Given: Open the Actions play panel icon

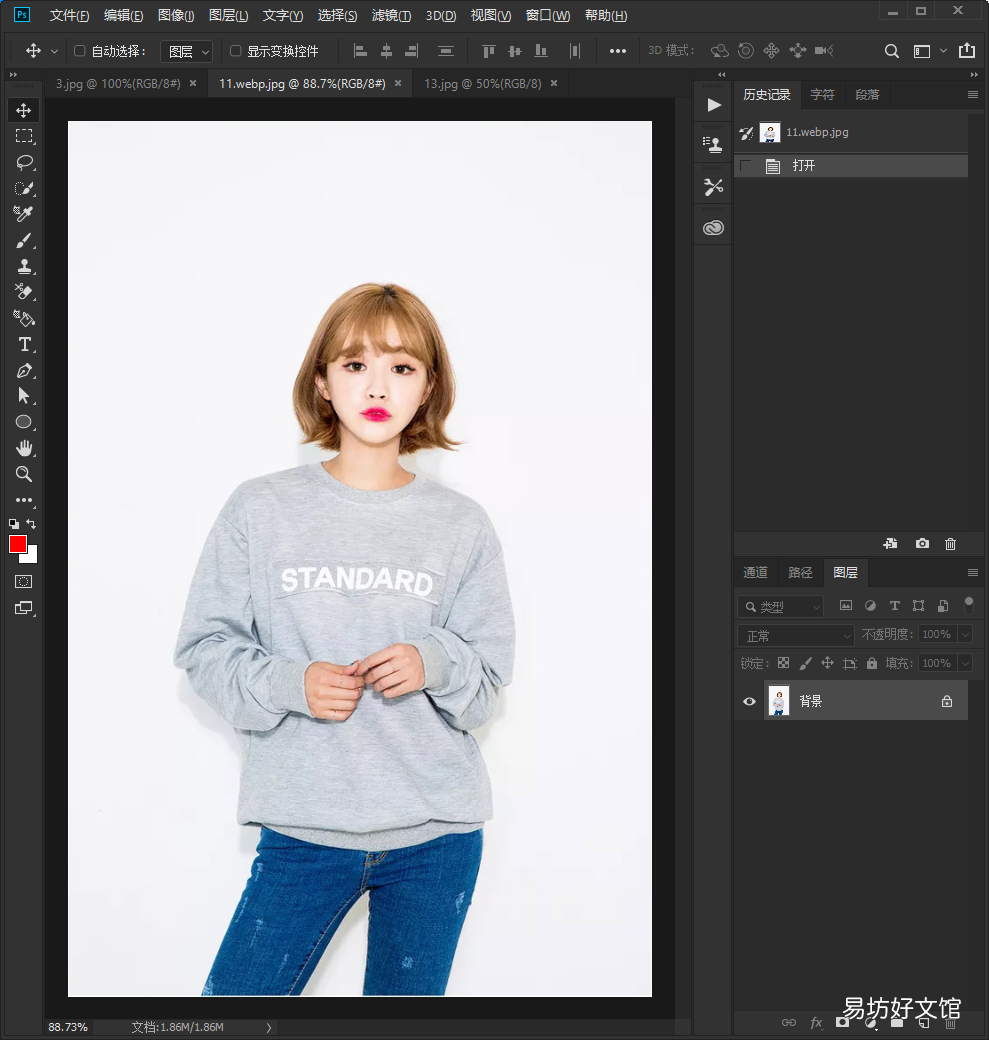Looking at the screenshot, I should tap(714, 105).
